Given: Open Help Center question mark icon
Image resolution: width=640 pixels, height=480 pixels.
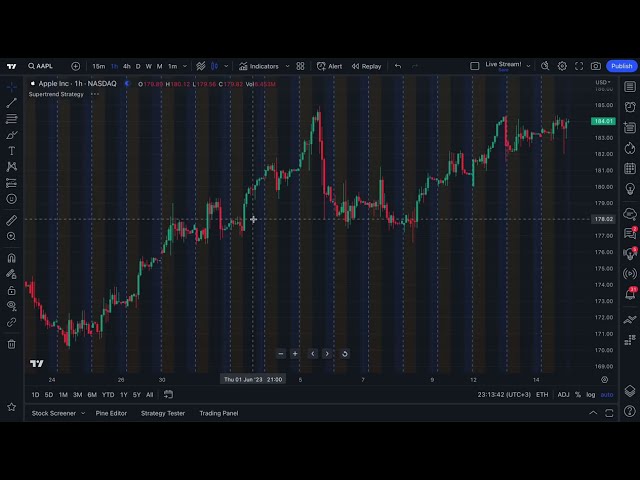Looking at the screenshot, I should (630, 411).
